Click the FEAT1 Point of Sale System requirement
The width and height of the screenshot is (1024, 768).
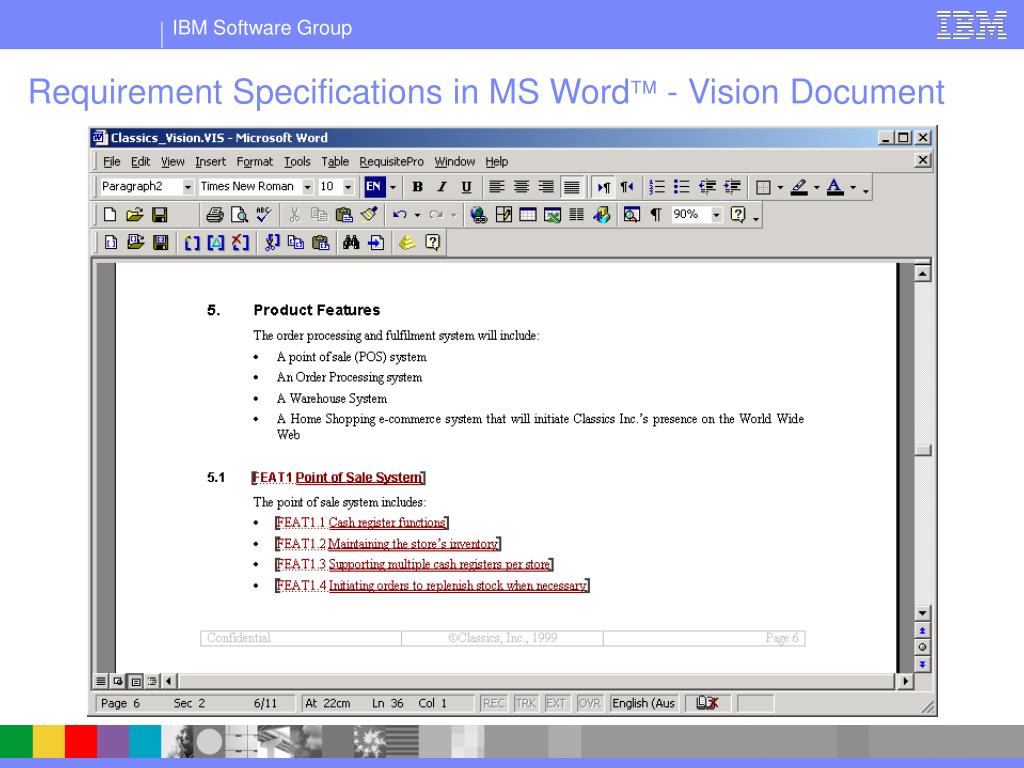click(x=338, y=477)
